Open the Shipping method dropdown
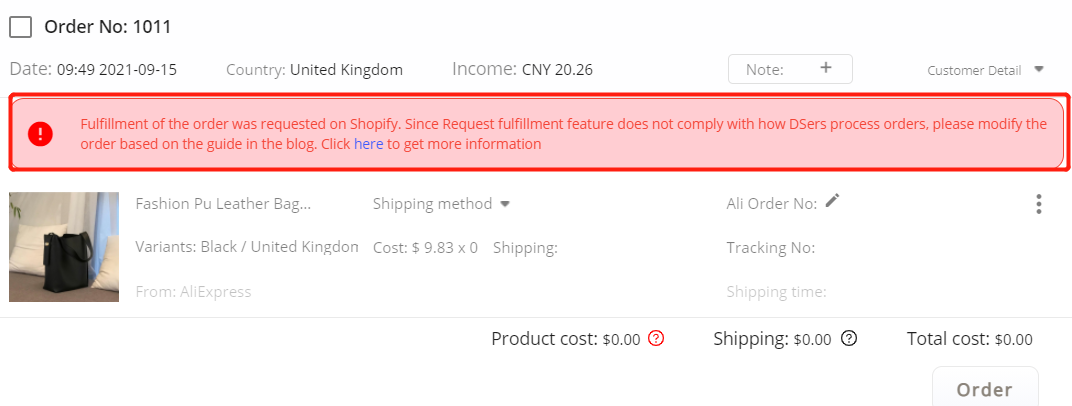Image resolution: width=1072 pixels, height=406 pixels. pos(442,204)
